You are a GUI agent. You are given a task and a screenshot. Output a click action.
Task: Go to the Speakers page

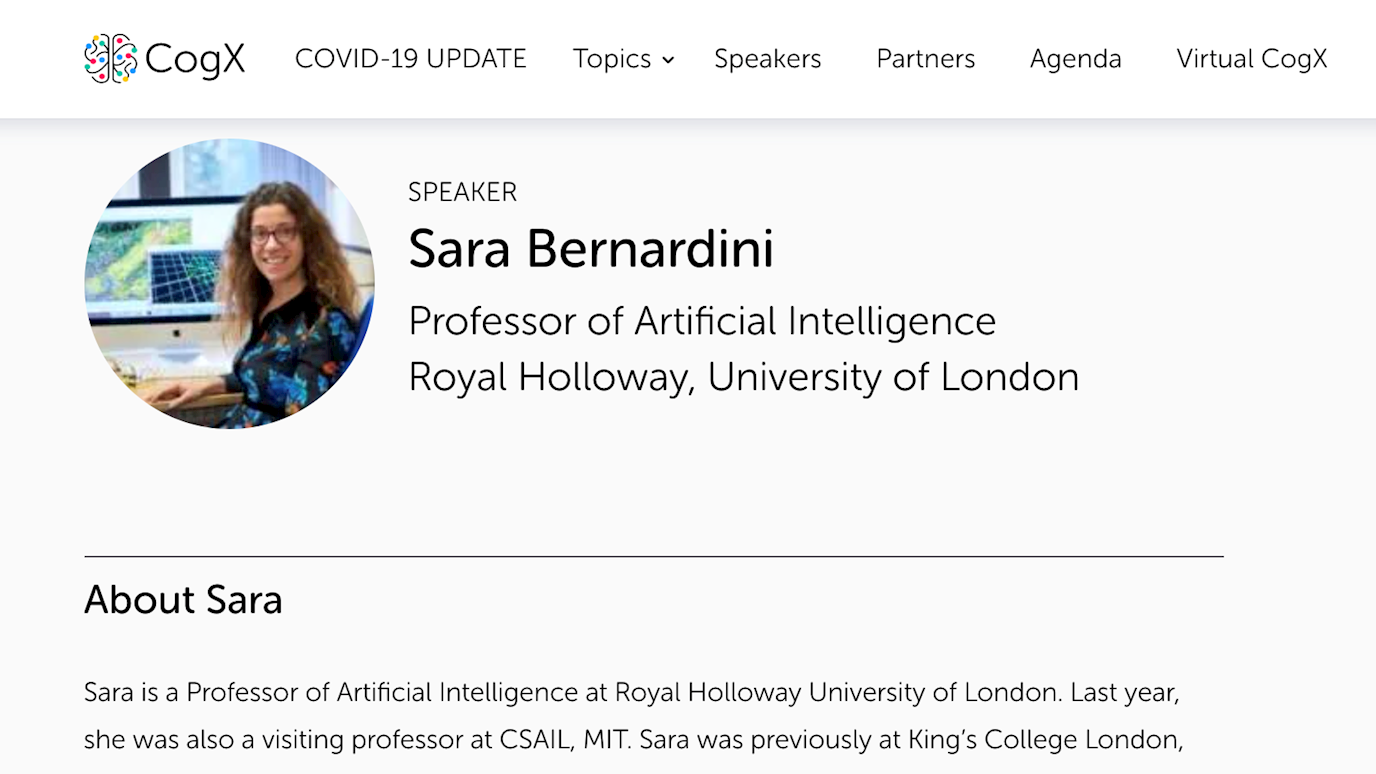tap(767, 59)
